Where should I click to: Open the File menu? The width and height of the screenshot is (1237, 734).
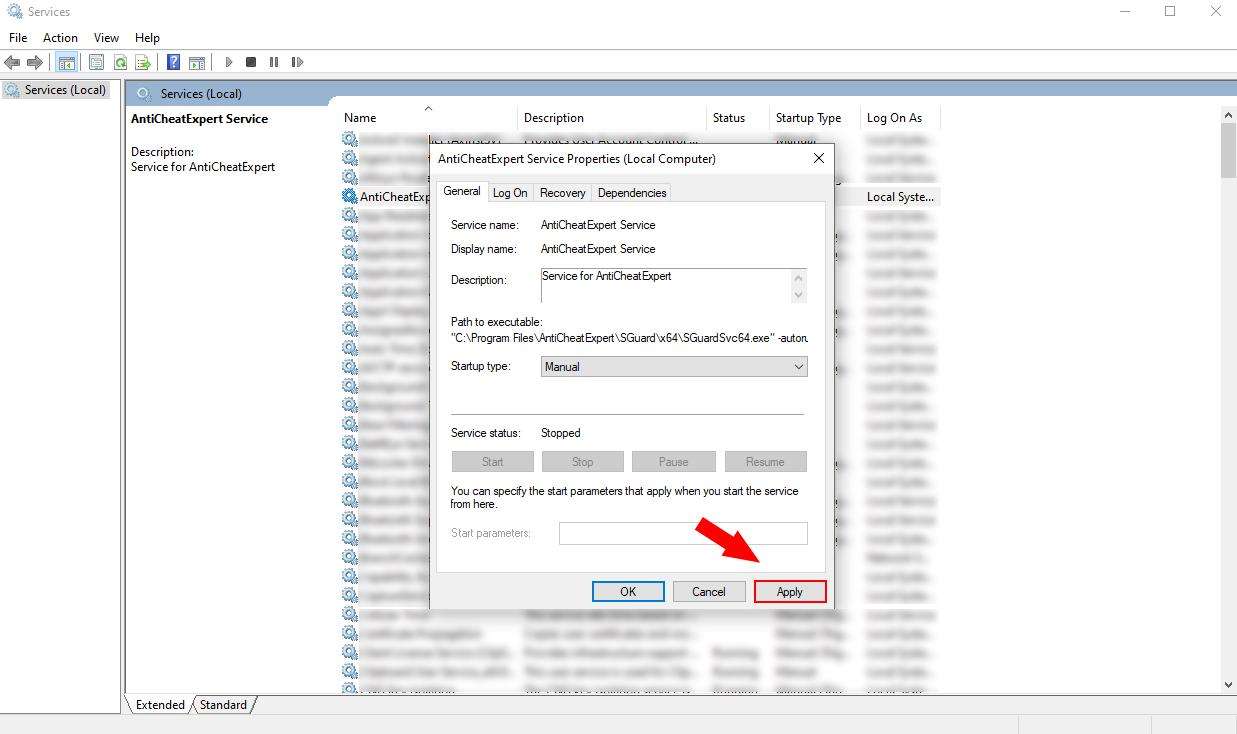(18, 37)
